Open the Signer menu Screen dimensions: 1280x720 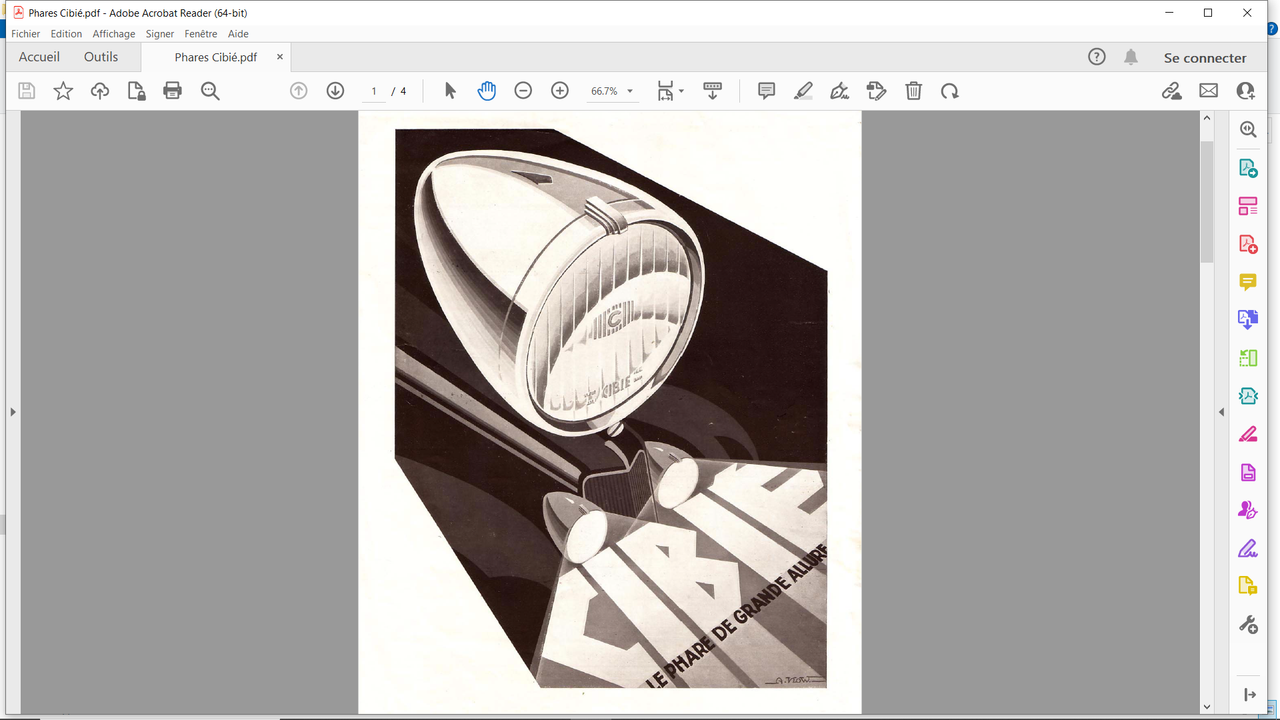pyautogui.click(x=160, y=34)
